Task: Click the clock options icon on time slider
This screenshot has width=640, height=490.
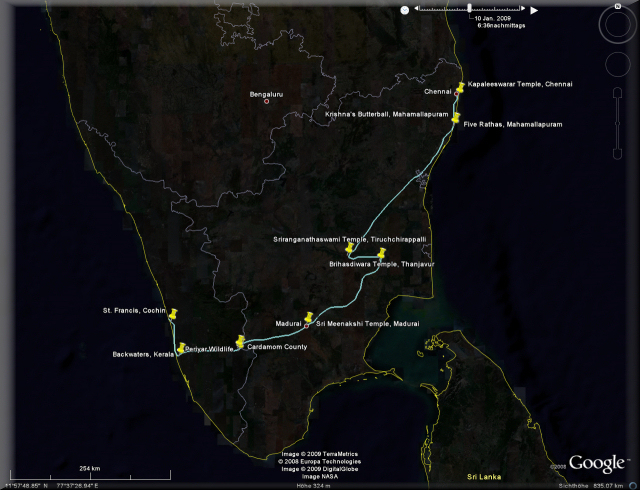Action: [x=404, y=10]
